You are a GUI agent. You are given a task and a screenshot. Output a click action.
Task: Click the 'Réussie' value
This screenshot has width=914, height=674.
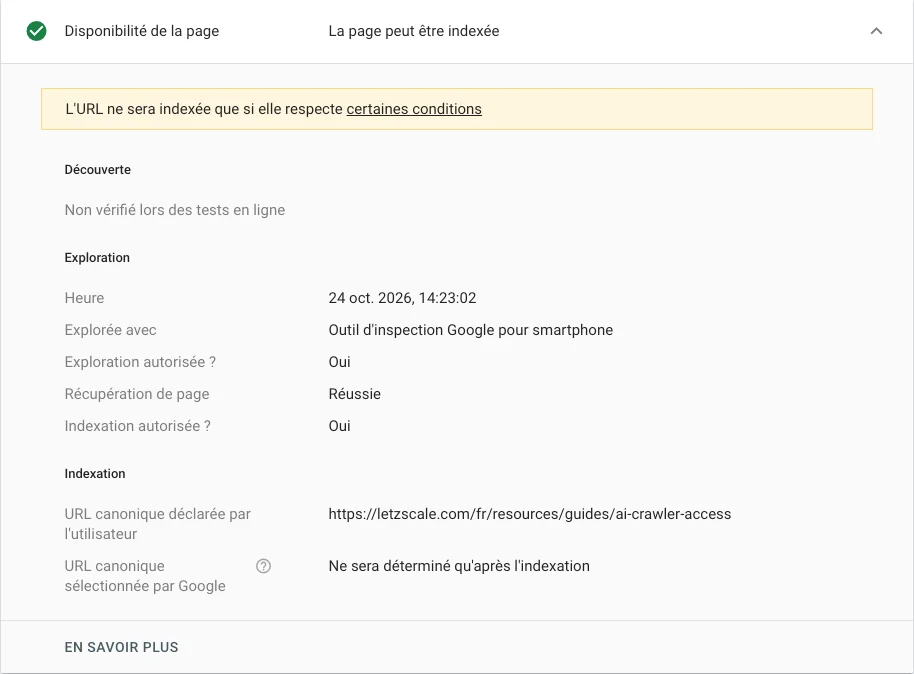[x=354, y=394]
